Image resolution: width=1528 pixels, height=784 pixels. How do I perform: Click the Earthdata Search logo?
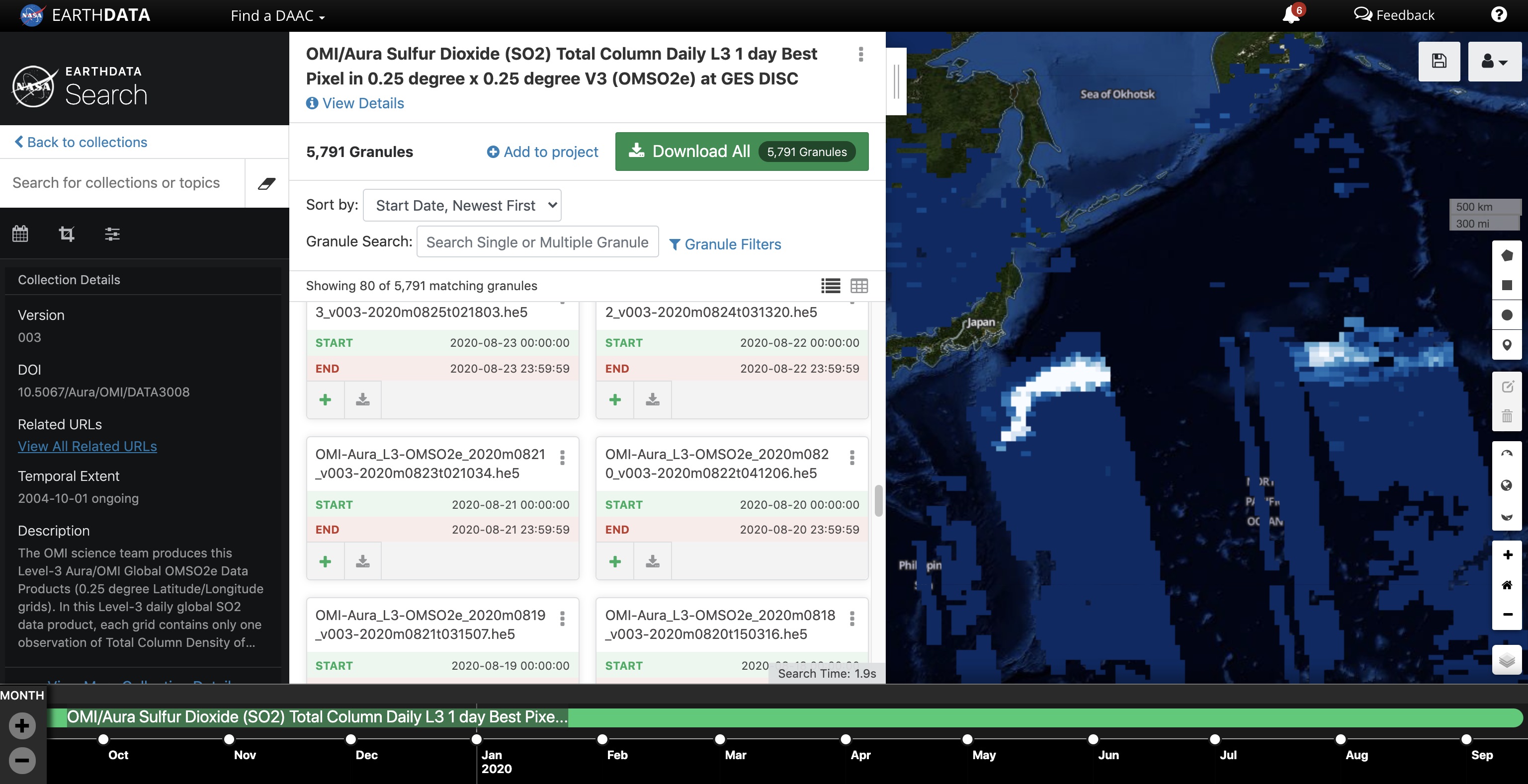(81, 86)
